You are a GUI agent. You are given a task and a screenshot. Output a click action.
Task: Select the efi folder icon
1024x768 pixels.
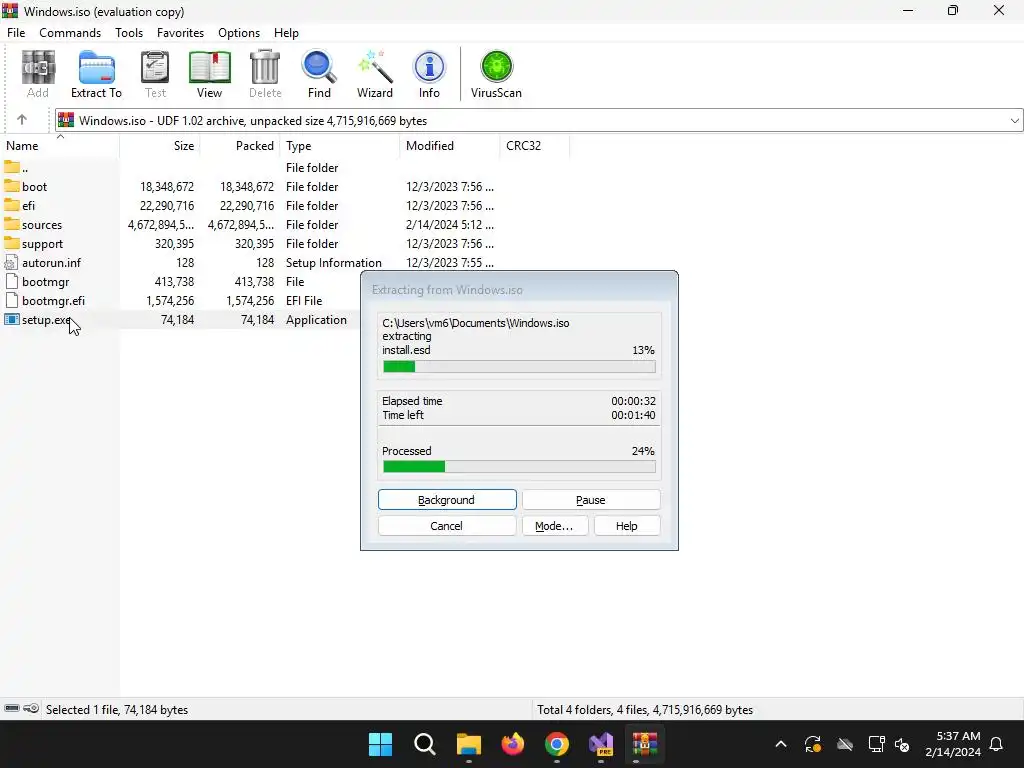pyautogui.click(x=12, y=205)
